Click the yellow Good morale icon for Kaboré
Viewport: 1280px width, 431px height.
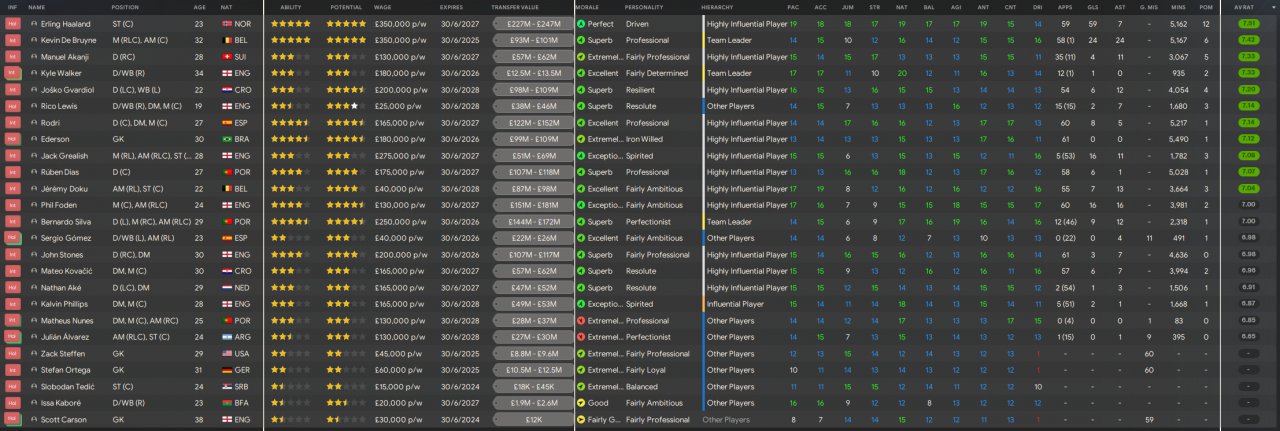click(x=581, y=403)
